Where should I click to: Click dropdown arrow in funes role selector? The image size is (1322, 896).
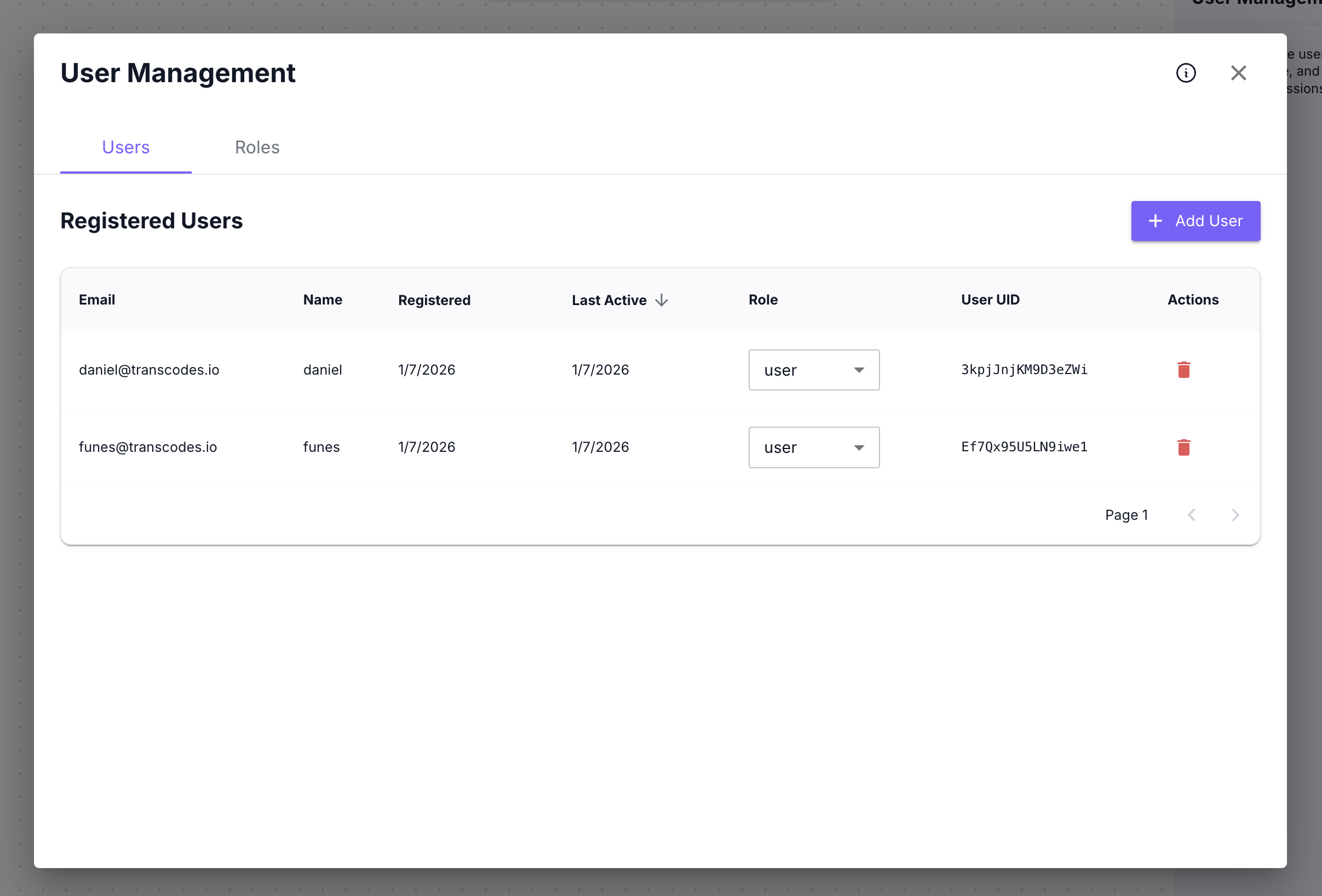[x=858, y=447]
